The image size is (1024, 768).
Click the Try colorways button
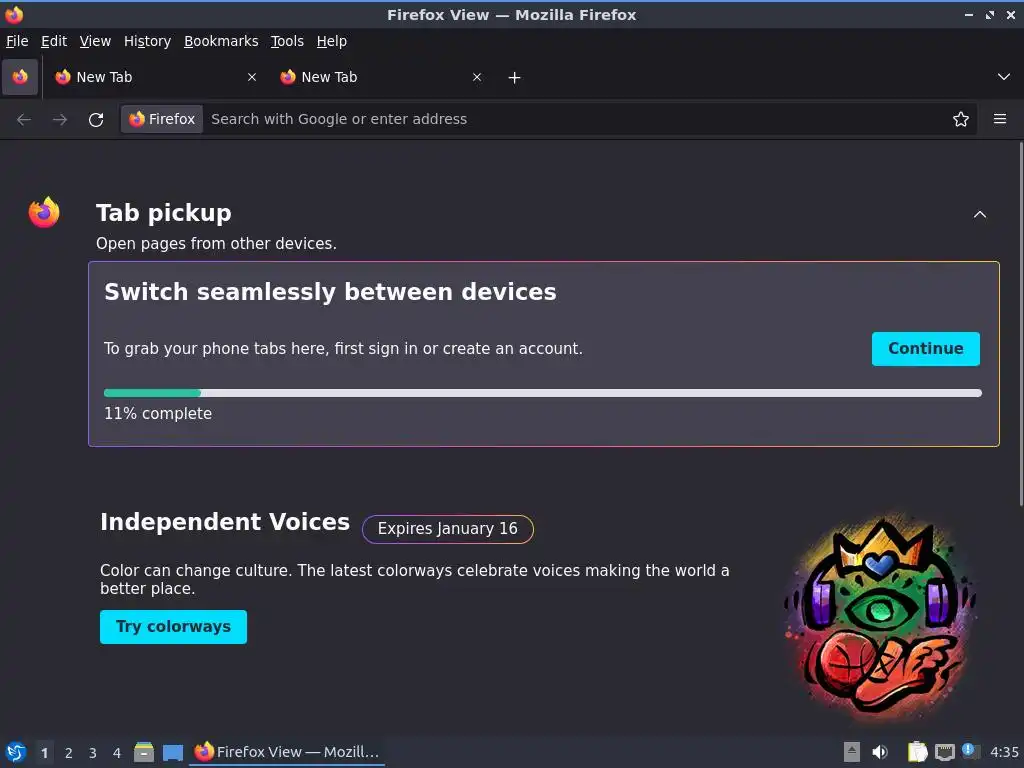tap(173, 627)
